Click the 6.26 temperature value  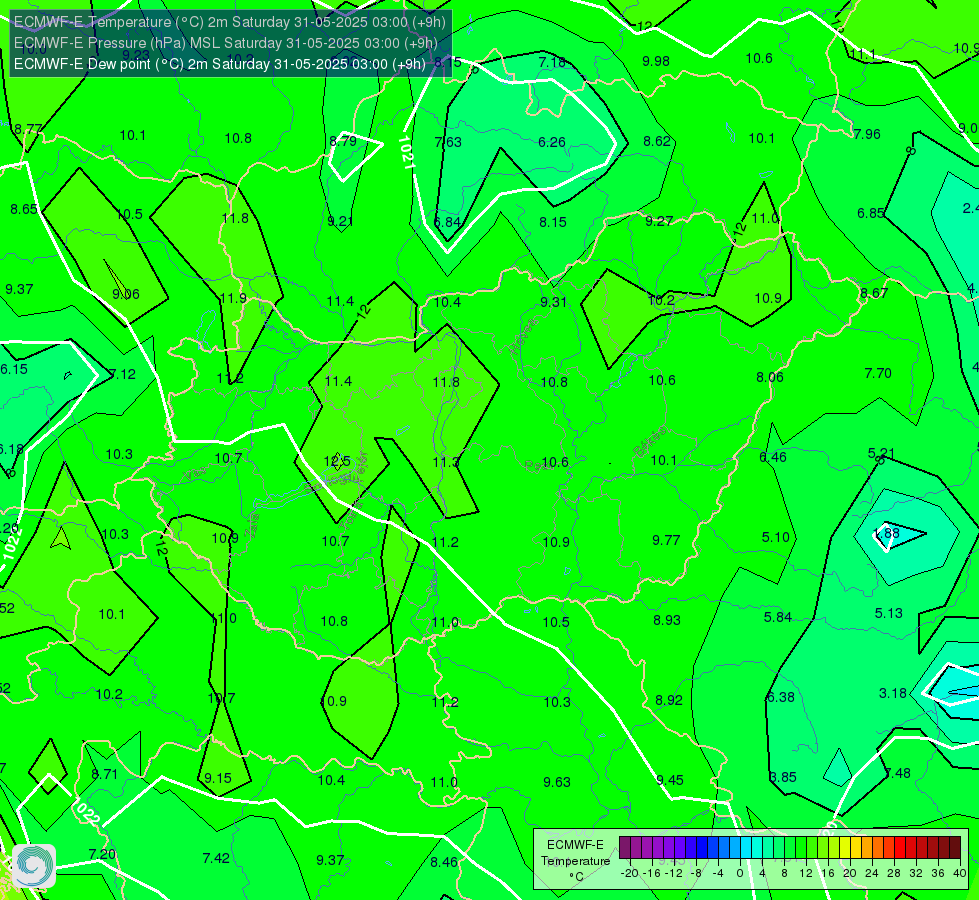552,142
